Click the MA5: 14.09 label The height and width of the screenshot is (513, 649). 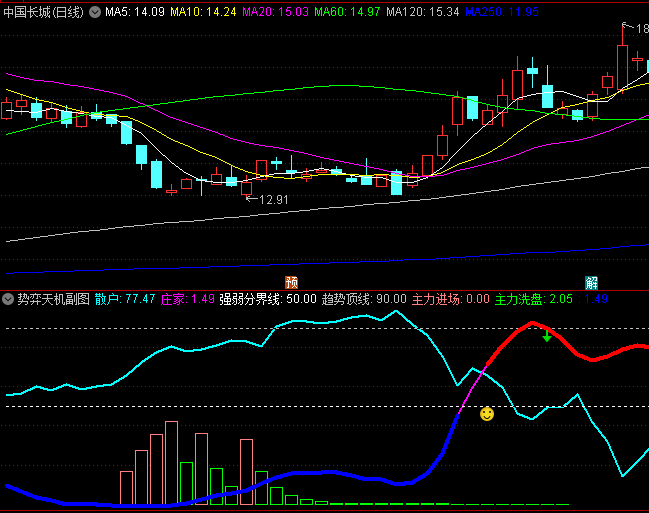point(135,12)
